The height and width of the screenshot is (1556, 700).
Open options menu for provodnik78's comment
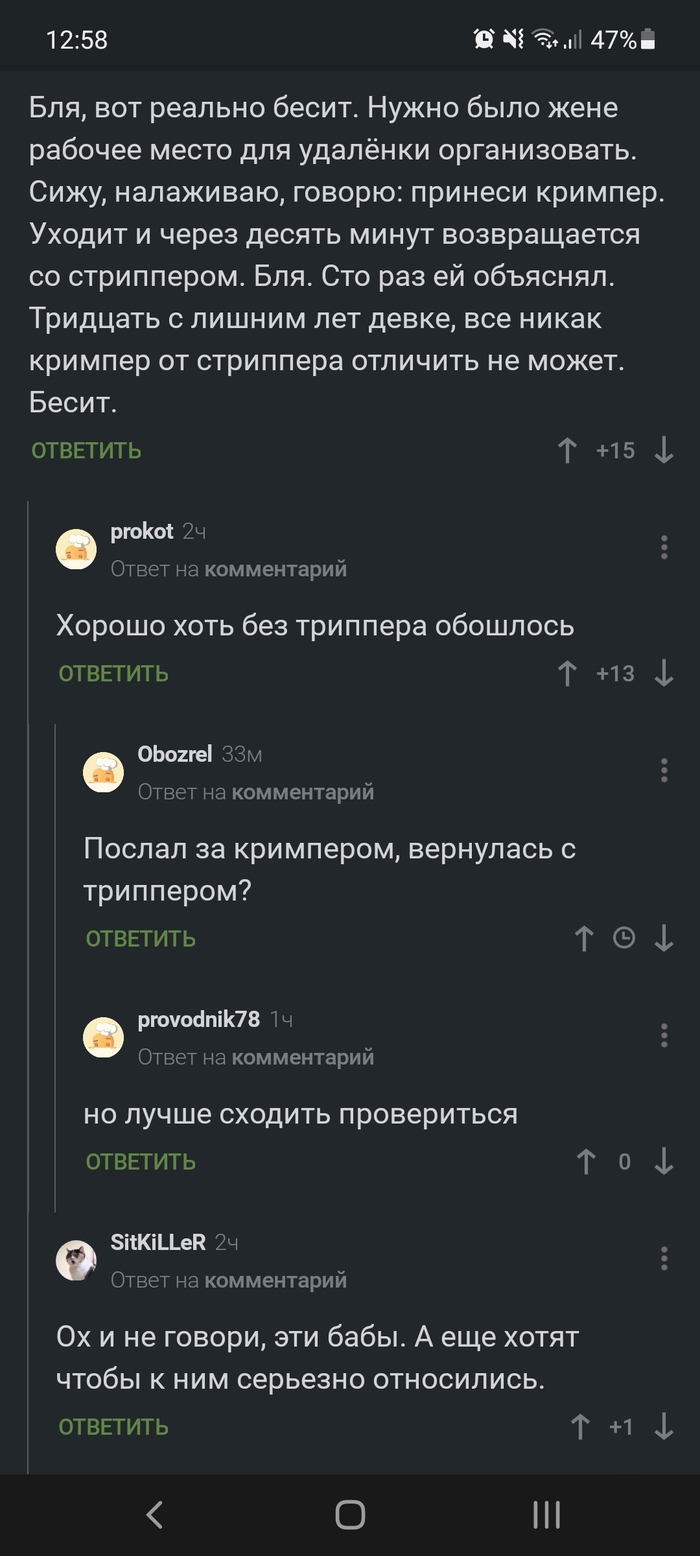point(663,1037)
